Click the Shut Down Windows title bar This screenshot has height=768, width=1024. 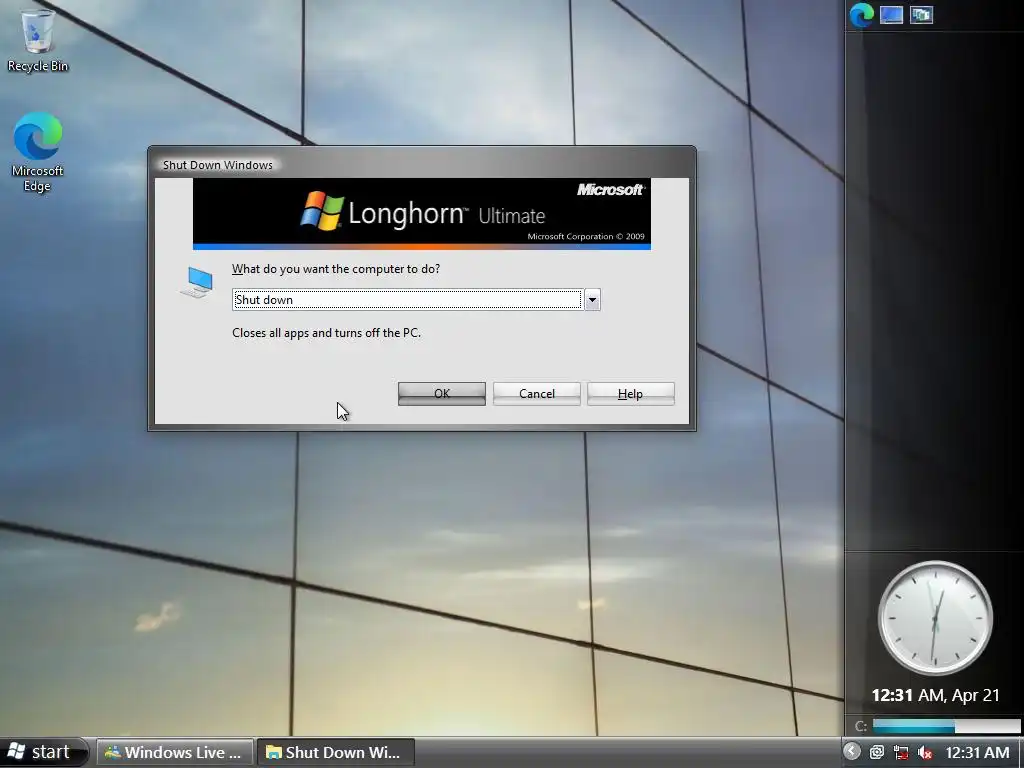[x=422, y=165]
